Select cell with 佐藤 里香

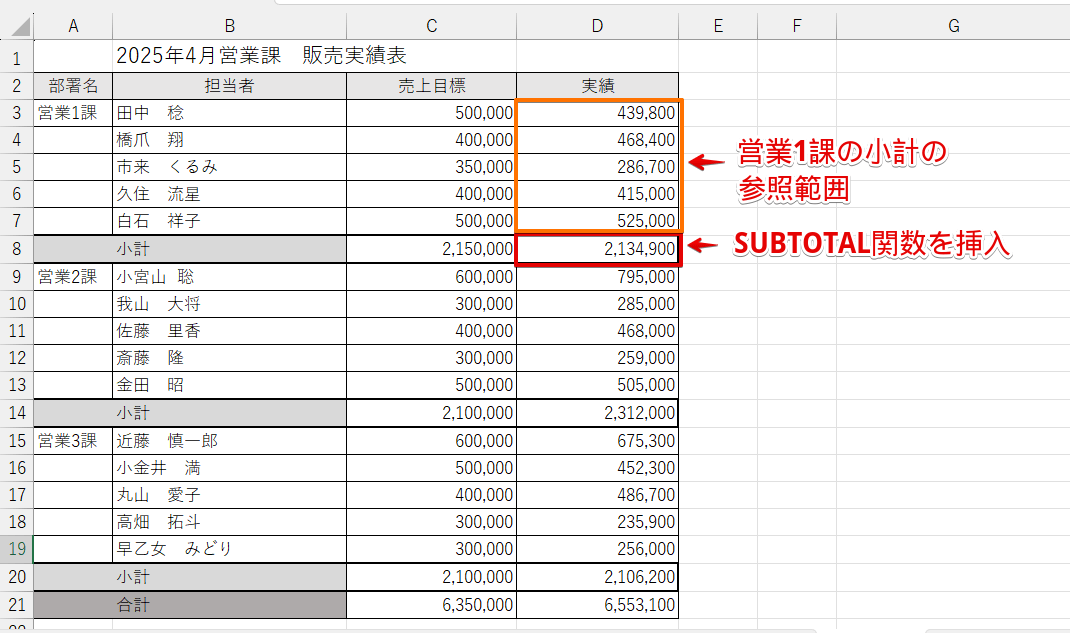pos(229,331)
